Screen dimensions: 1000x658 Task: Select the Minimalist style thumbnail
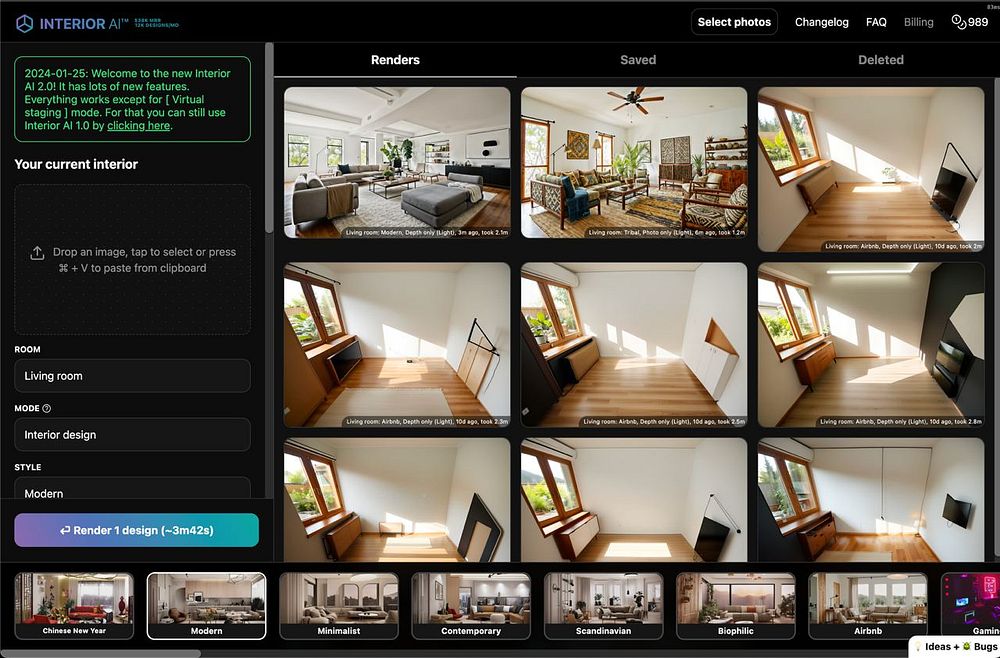point(339,606)
